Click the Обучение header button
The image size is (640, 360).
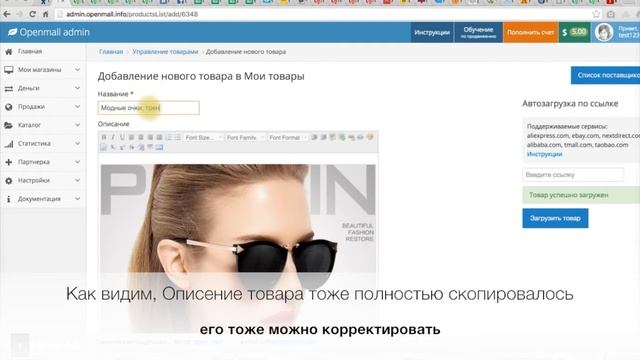pos(478,32)
